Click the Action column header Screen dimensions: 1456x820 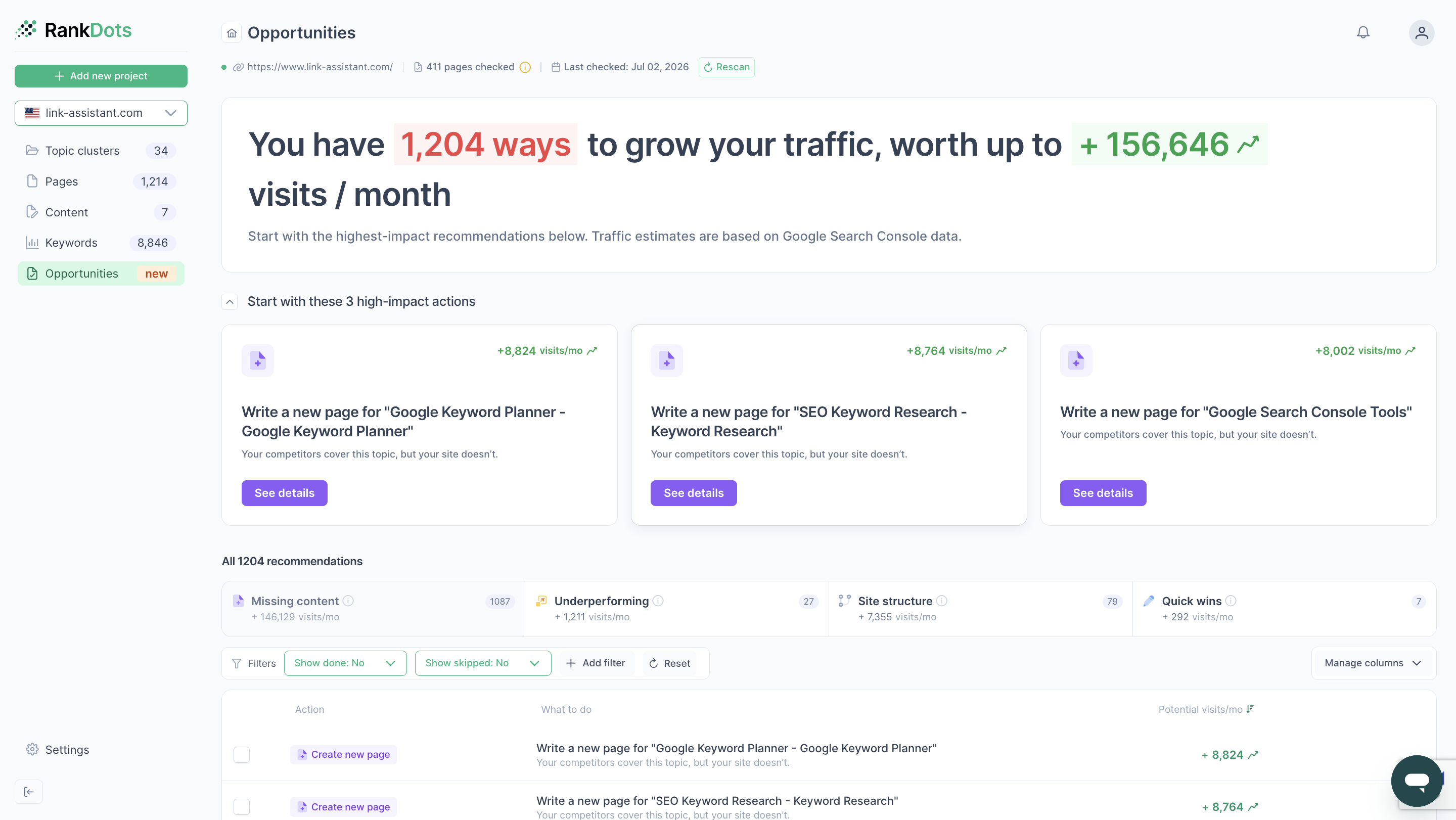coord(310,709)
